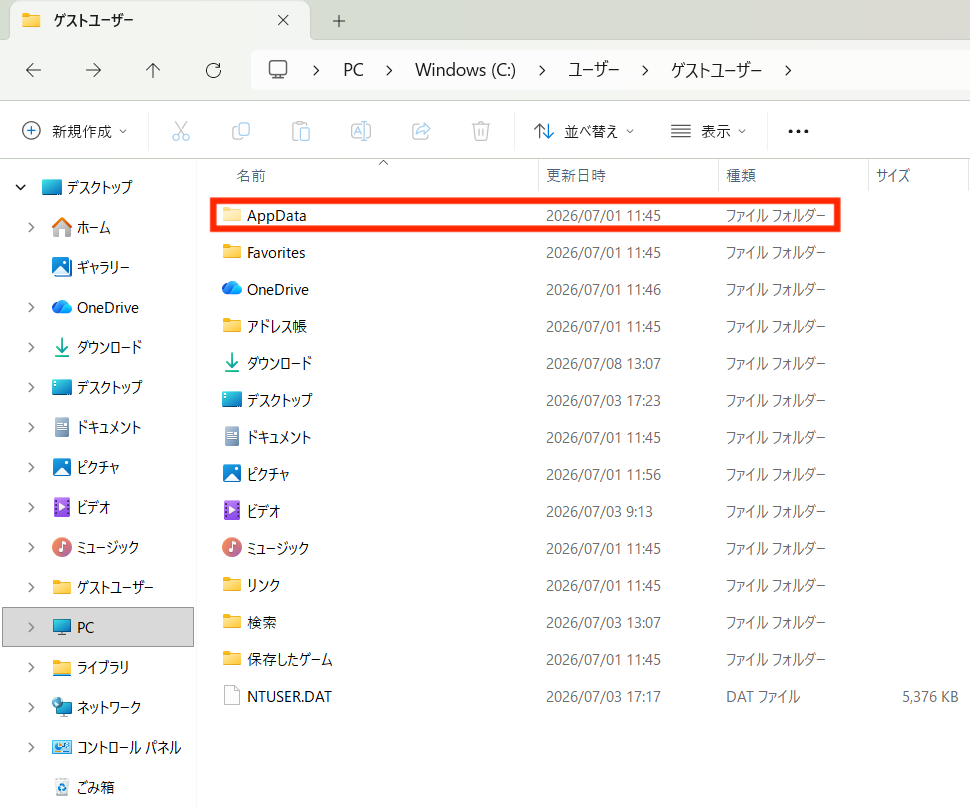Sort by サイズ column header

point(893,176)
